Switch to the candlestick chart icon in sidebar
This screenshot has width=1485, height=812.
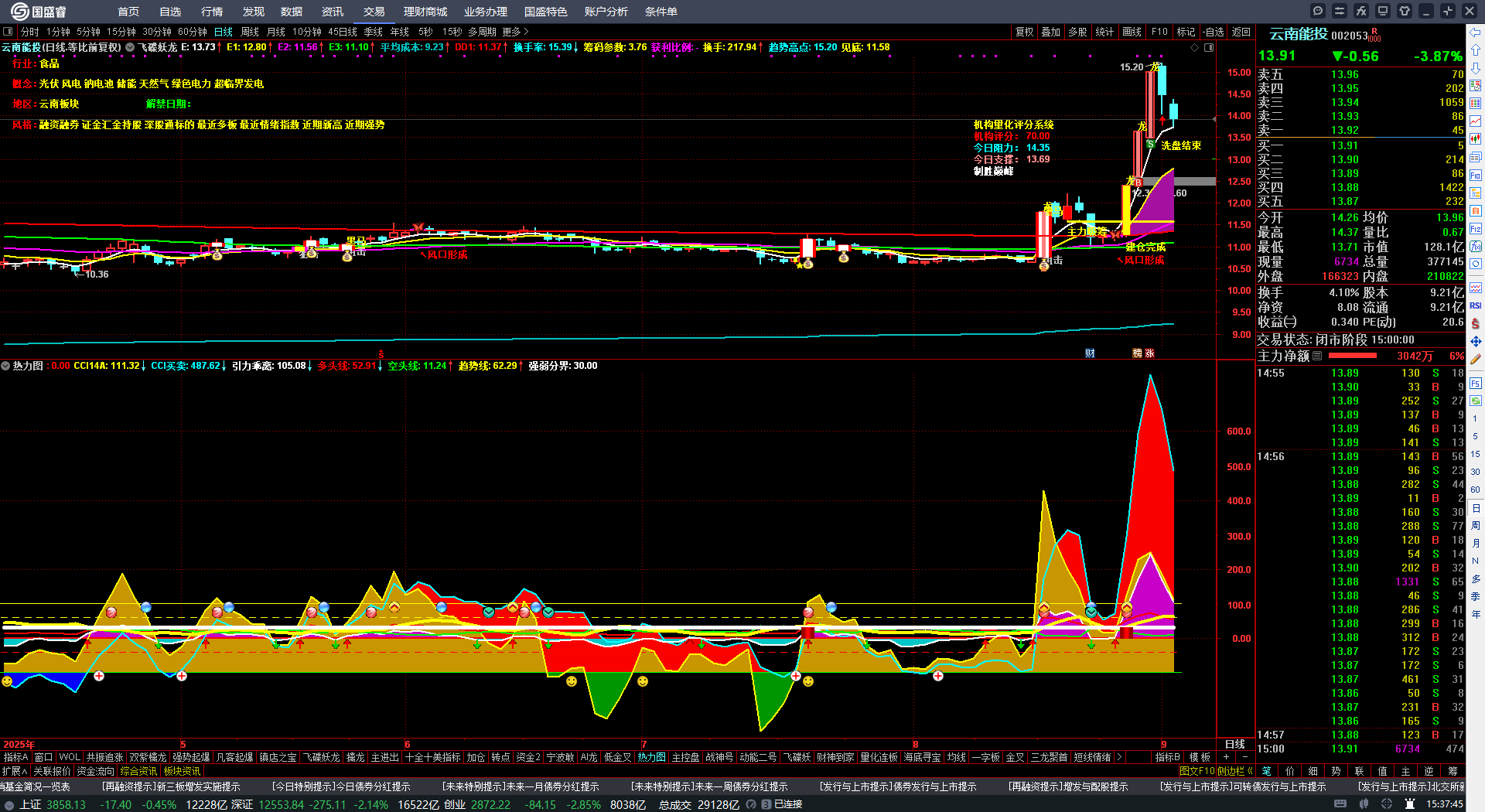1476,139
